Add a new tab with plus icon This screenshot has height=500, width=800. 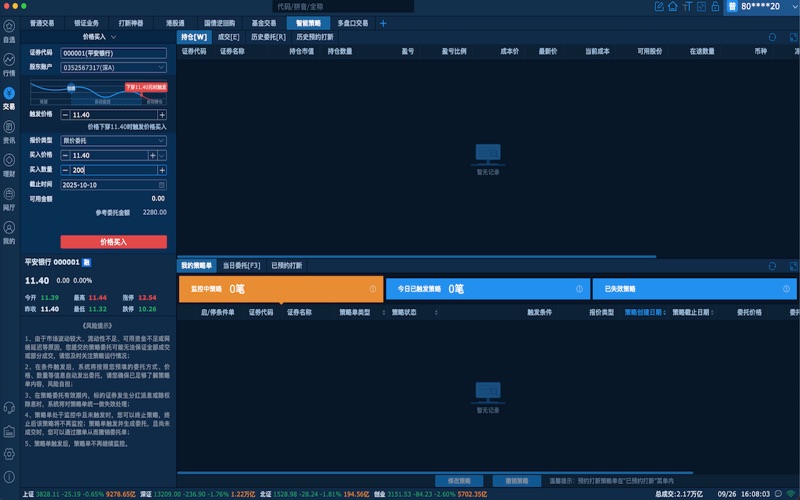(382, 22)
